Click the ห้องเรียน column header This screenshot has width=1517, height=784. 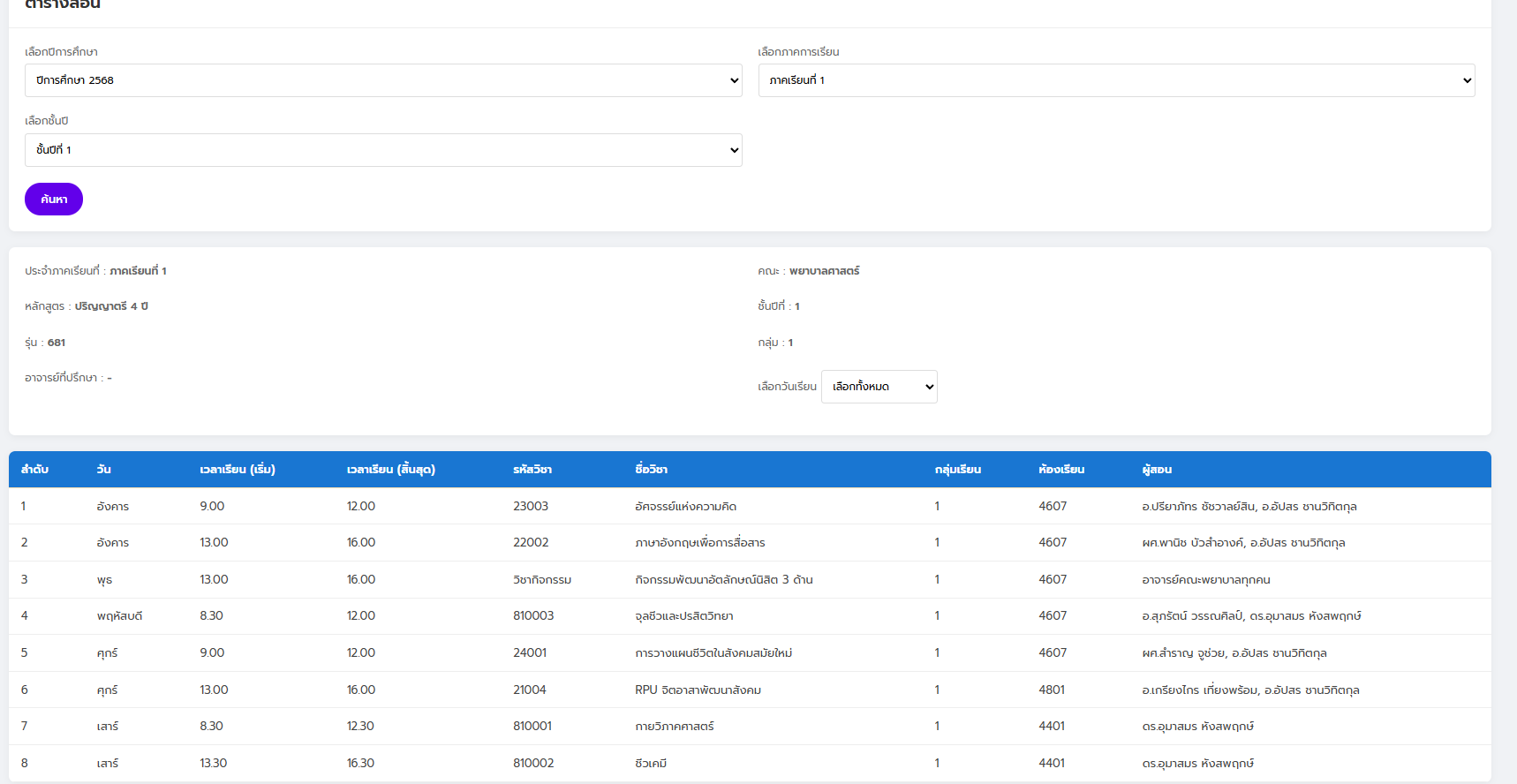point(1061,470)
